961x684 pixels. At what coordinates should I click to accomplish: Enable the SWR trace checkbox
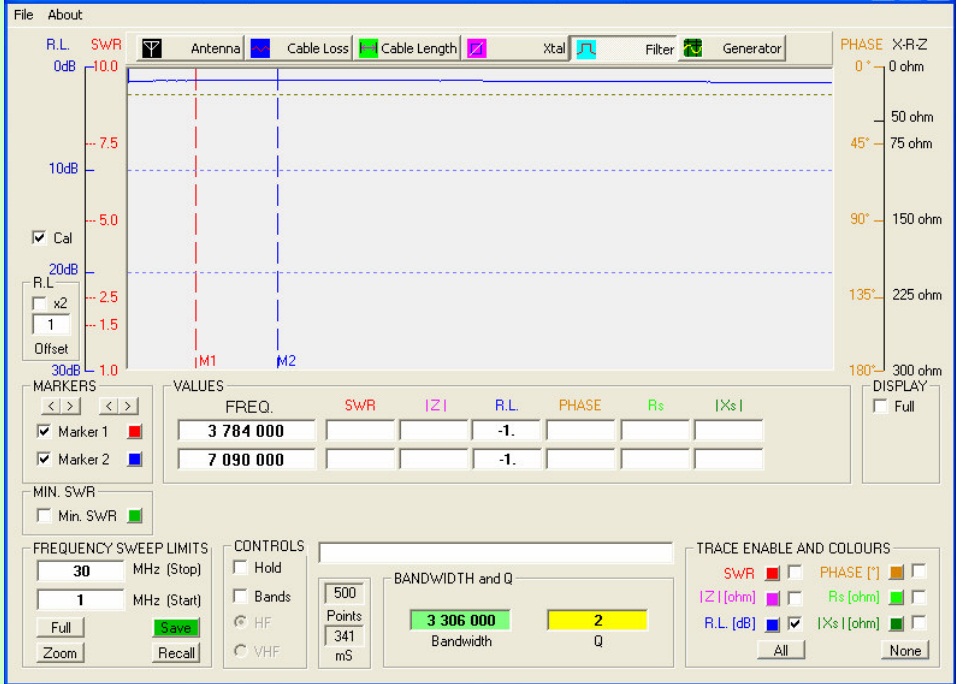794,573
